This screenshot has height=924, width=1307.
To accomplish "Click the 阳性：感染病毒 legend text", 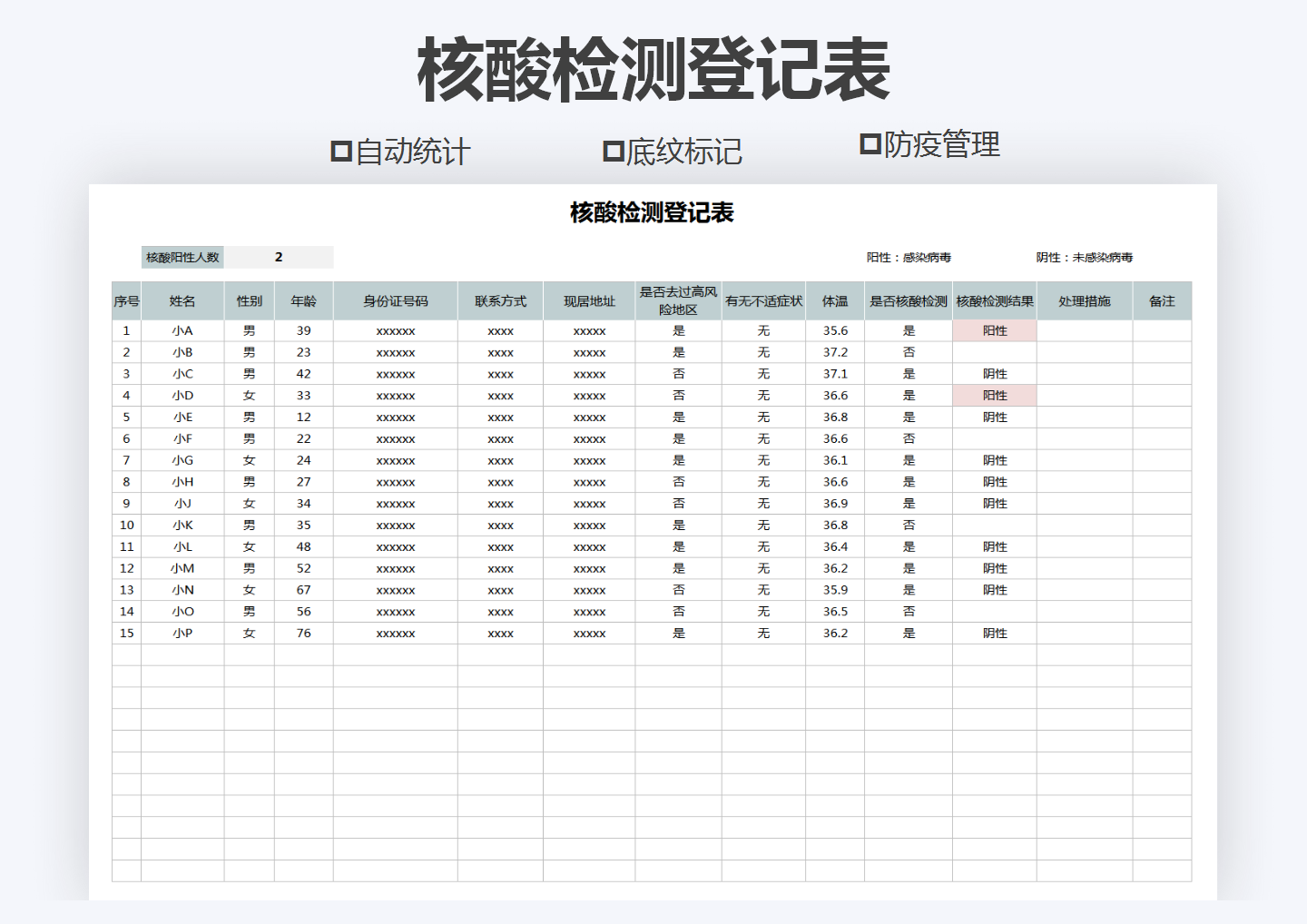I will click(x=910, y=256).
